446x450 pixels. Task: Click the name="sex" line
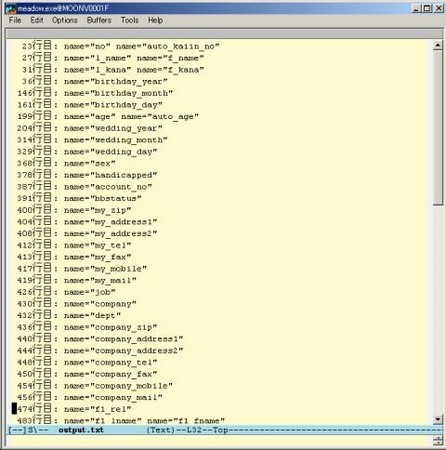(66, 163)
